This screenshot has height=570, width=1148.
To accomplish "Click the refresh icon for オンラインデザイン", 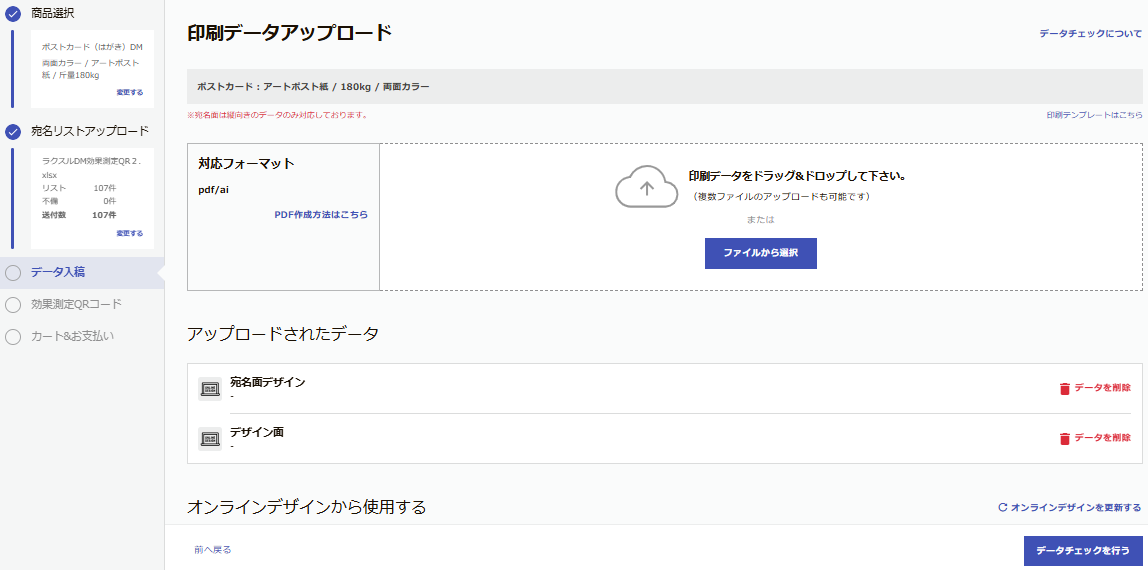I will tap(1002, 508).
